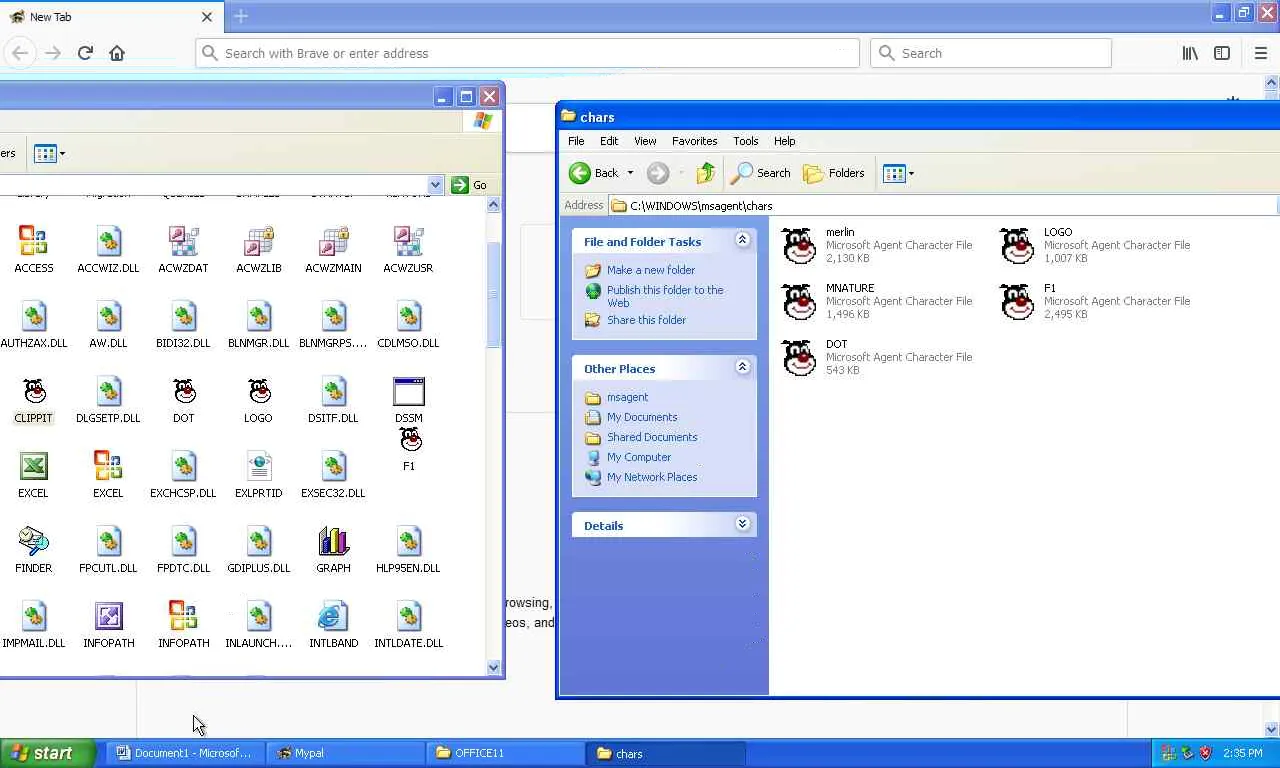
Task: Select the DOT character icon in OFFICE11 window
Action: tap(183, 391)
